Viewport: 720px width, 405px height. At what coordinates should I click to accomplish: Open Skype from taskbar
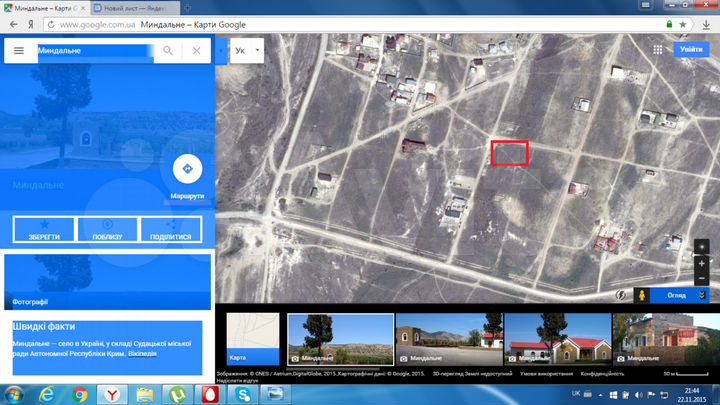243,395
